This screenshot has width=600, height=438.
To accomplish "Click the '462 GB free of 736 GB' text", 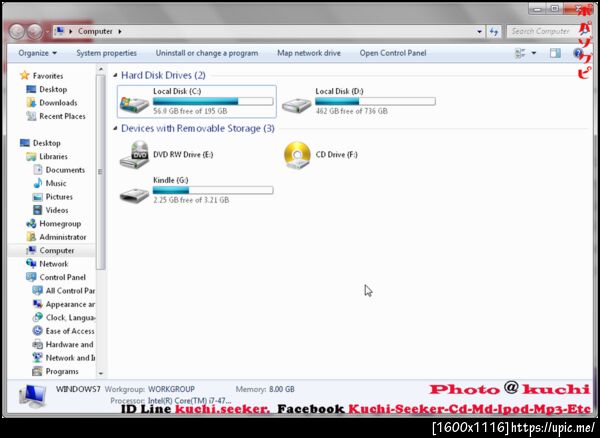I will 352,111.
